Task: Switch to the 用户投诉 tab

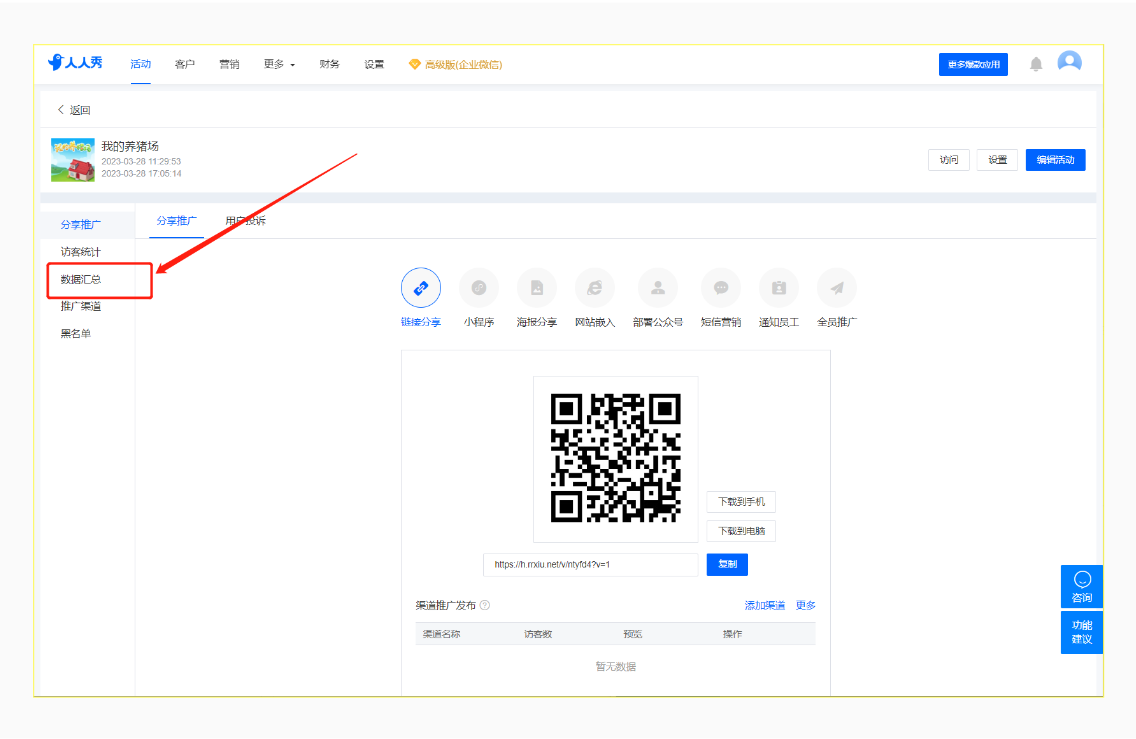Action: pos(246,221)
